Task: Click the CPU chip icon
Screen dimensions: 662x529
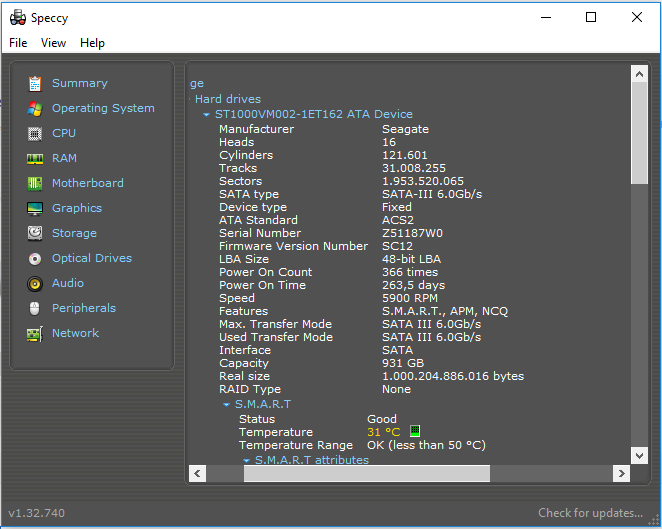Action: [x=35, y=134]
